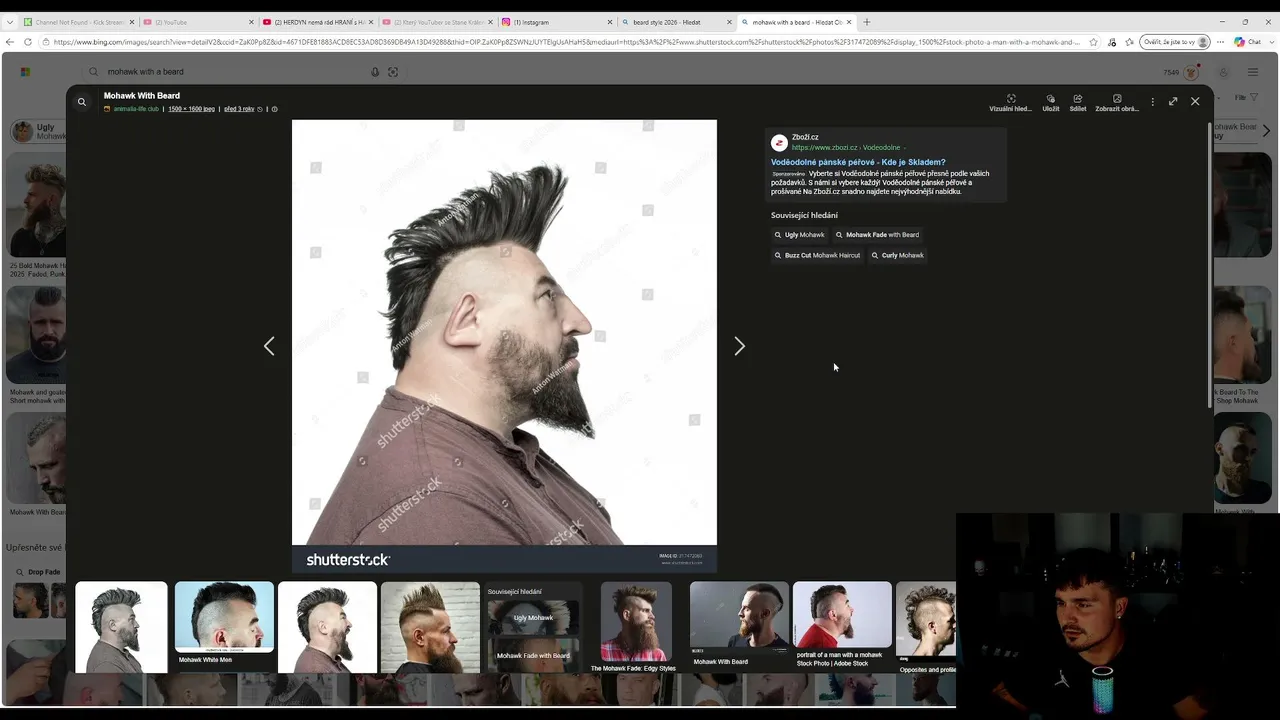Open Zboží.cz sponsored ad headline
Viewport: 1280px width, 720px height.
858,162
